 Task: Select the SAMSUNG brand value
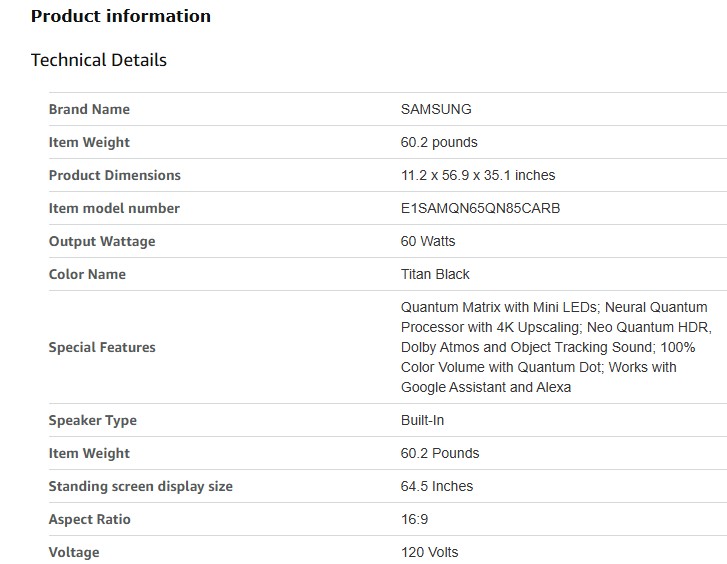436,109
